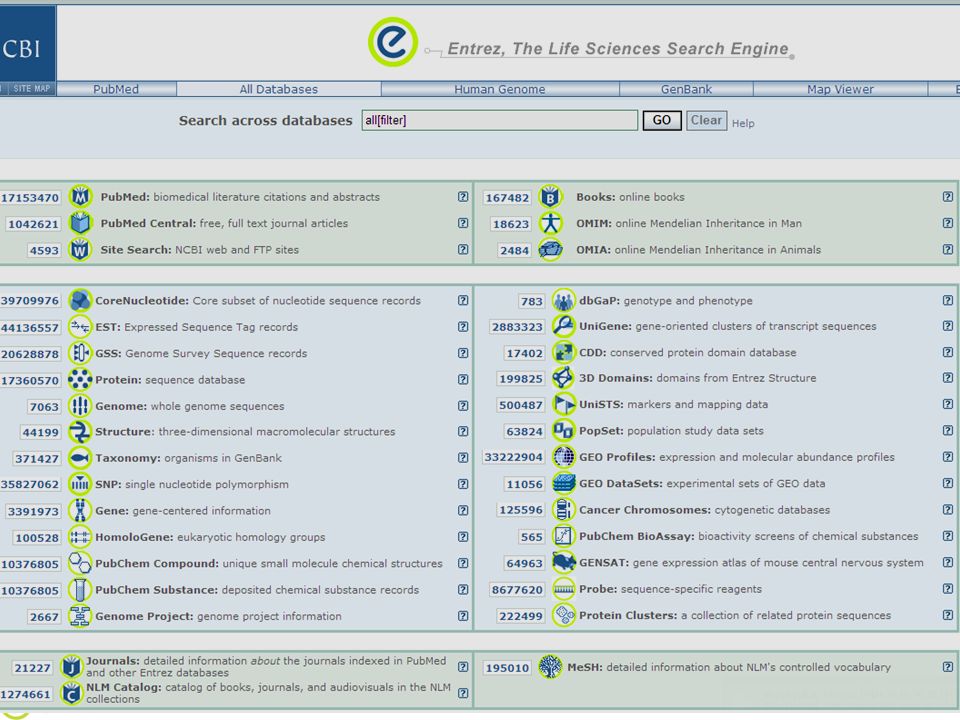The height and width of the screenshot is (720, 960).
Task: Open OMIM result count 18623
Action: pos(511,224)
